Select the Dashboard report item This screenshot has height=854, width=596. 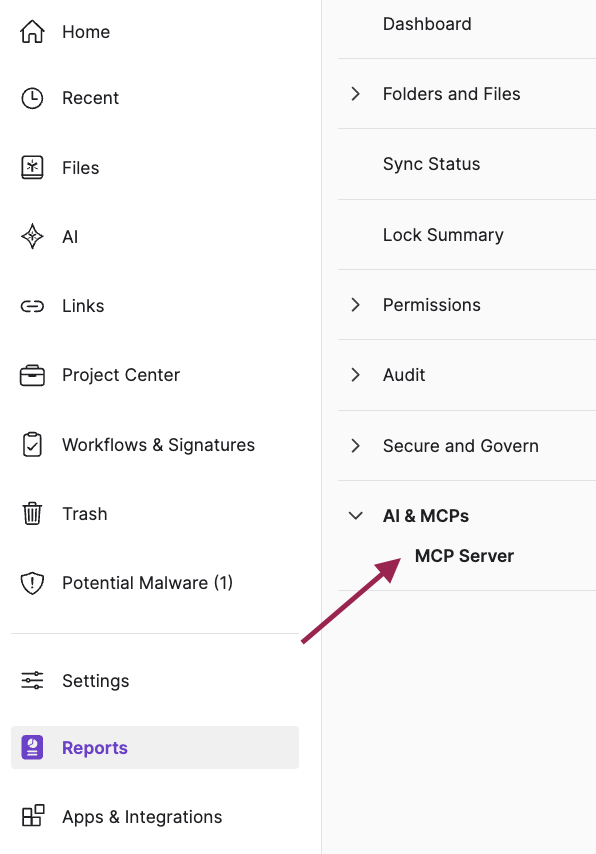(427, 24)
